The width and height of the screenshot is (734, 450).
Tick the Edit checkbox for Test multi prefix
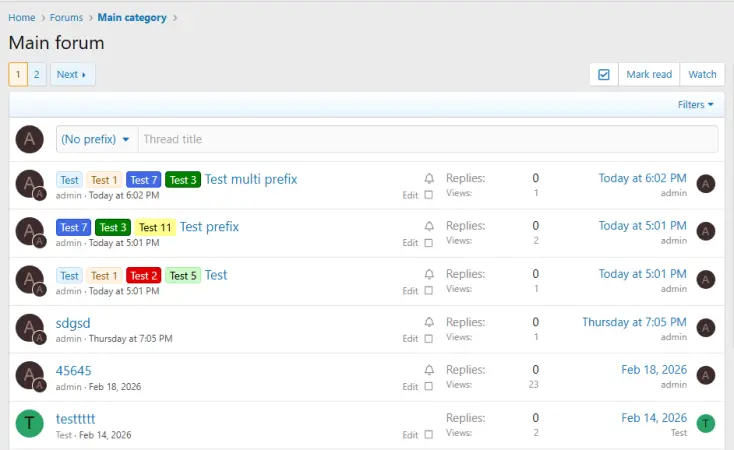[x=429, y=195]
